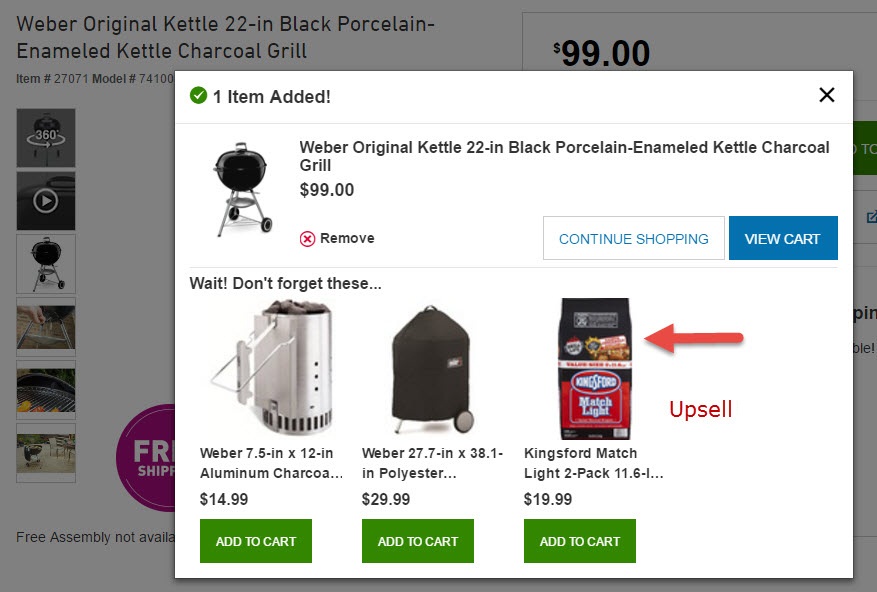Open the 360 degree view thumbnail

46,138
